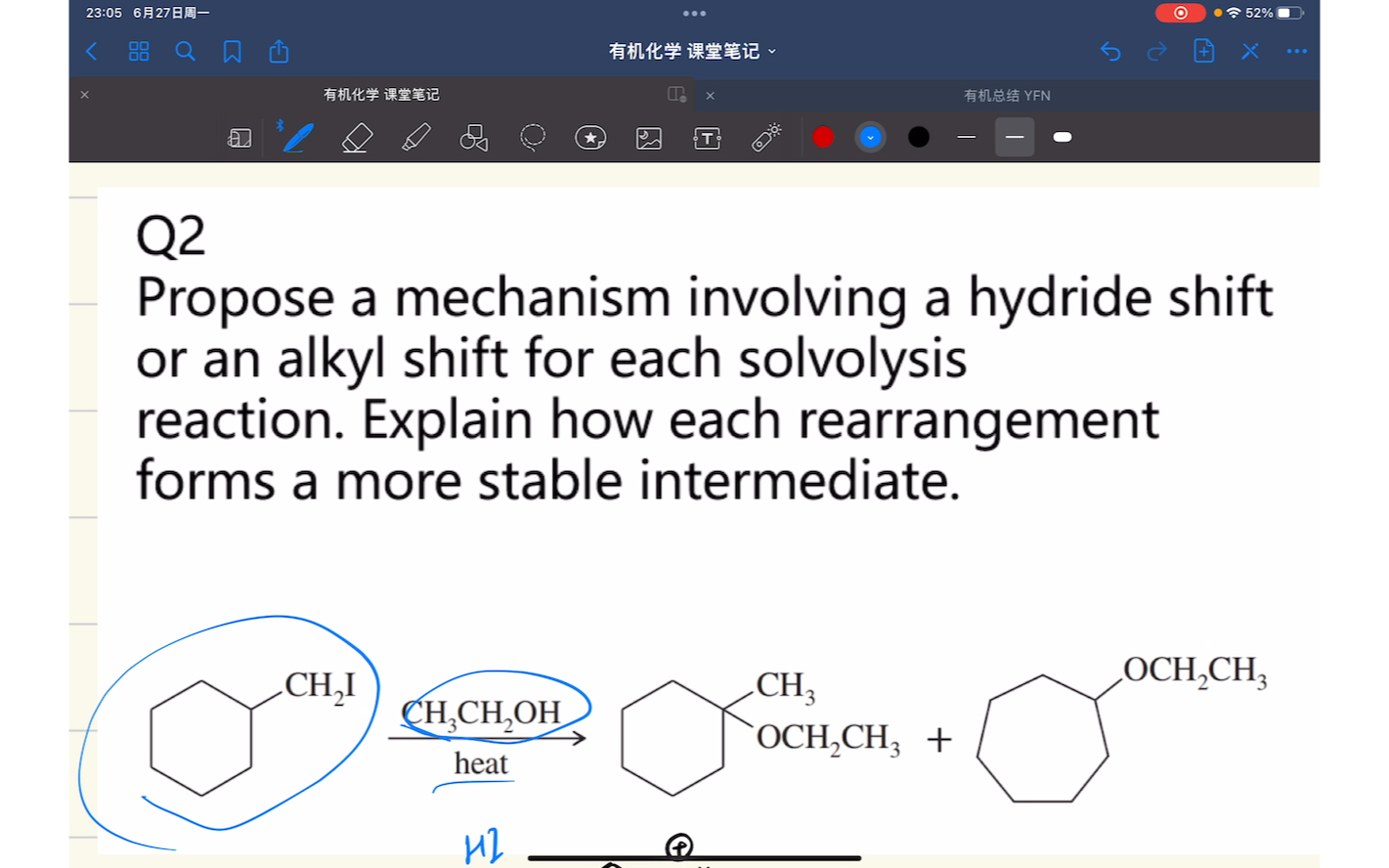Tap the back chevron to leave the notebook
1389x868 pixels.
tap(92, 51)
